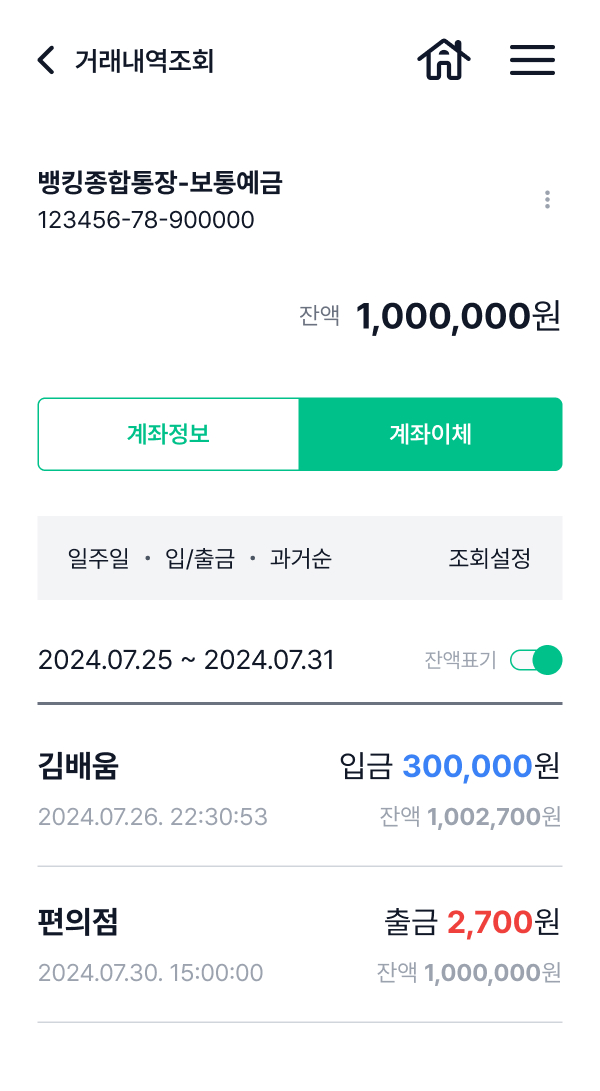The height and width of the screenshot is (1091, 600).
Task: Open the 조회설정 inquiry settings
Action: [x=487, y=558]
